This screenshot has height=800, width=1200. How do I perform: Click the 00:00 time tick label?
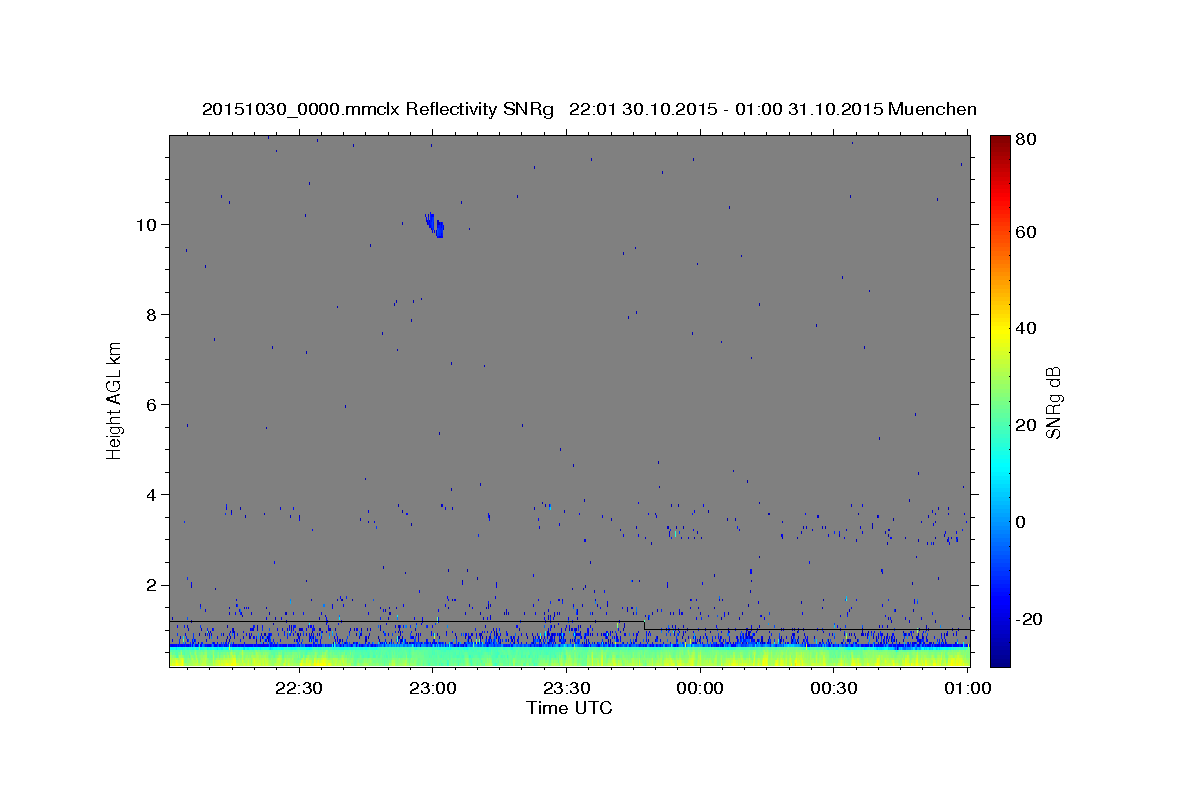click(x=700, y=688)
